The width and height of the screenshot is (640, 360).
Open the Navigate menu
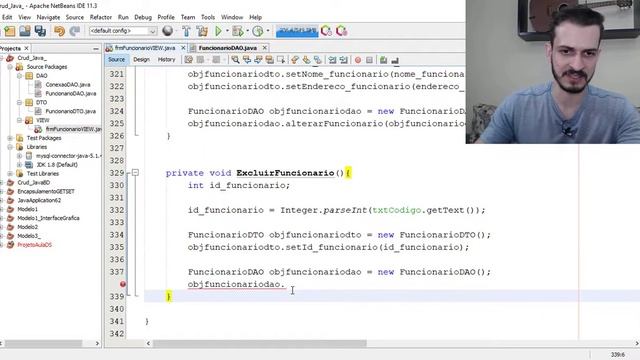[x=48, y=17]
